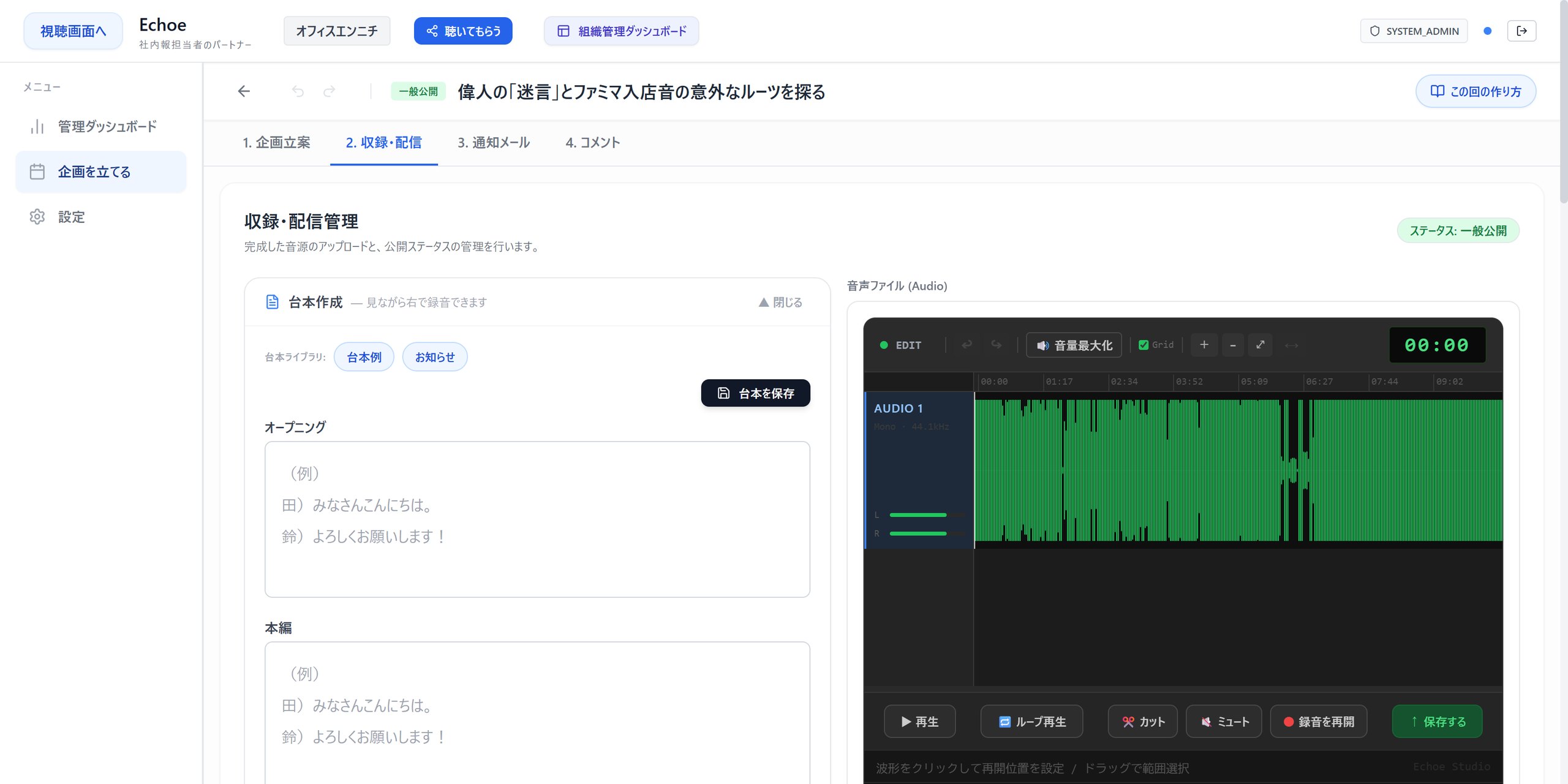Switch to the 1. 企画立案 tab
Image resolution: width=1568 pixels, height=784 pixels.
(276, 142)
